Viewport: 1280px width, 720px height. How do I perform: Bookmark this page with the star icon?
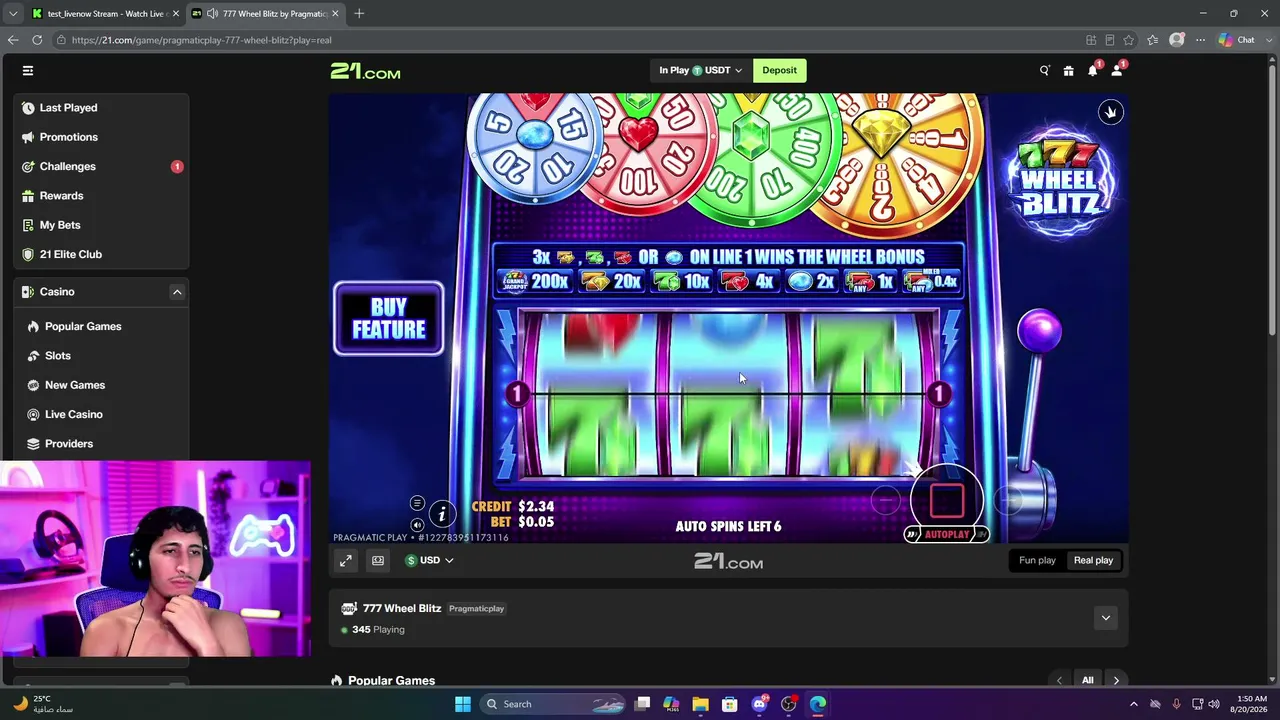[x=1129, y=40]
